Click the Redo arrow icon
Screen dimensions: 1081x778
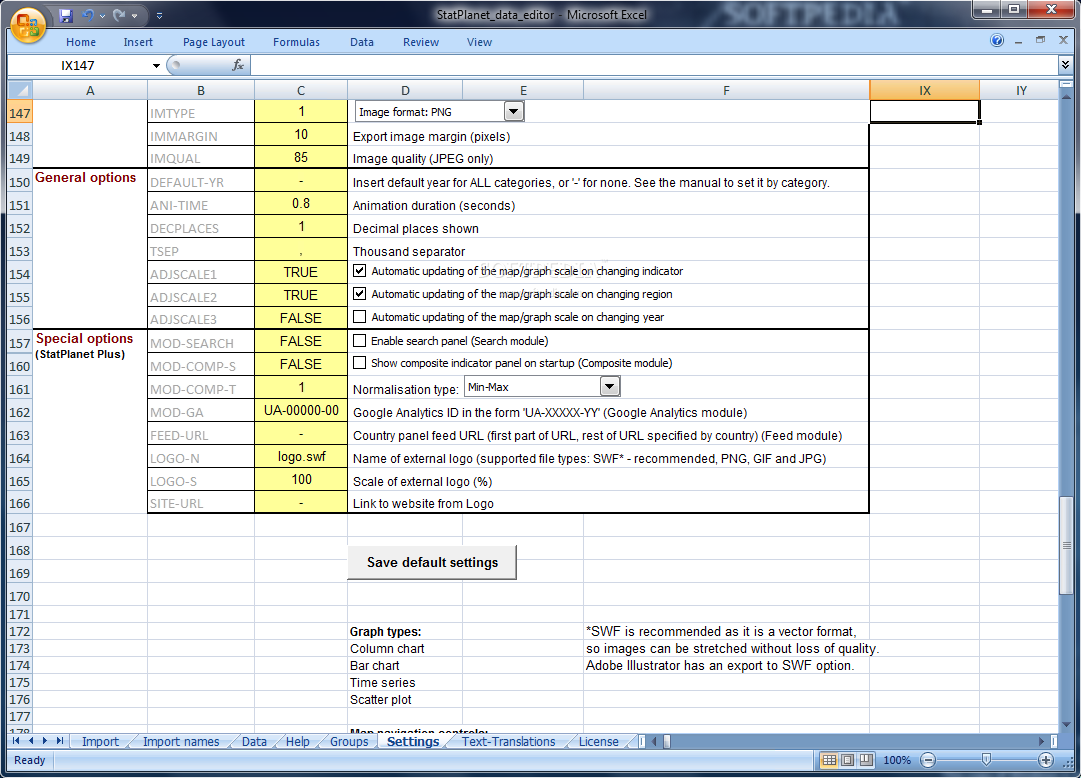coord(119,15)
